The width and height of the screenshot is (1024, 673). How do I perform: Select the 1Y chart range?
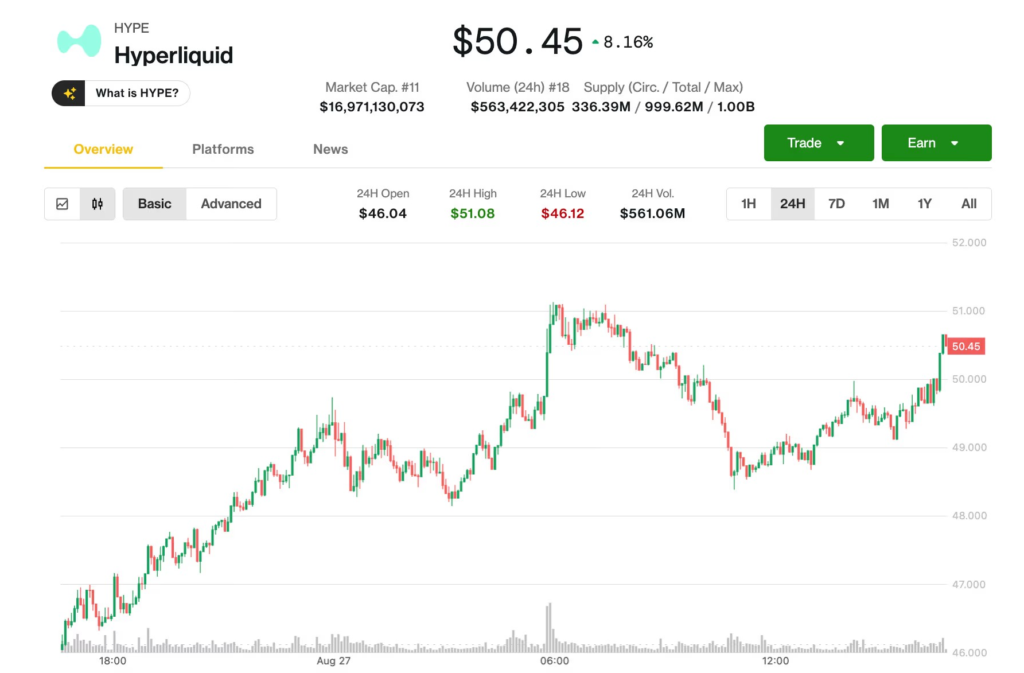[x=924, y=204]
